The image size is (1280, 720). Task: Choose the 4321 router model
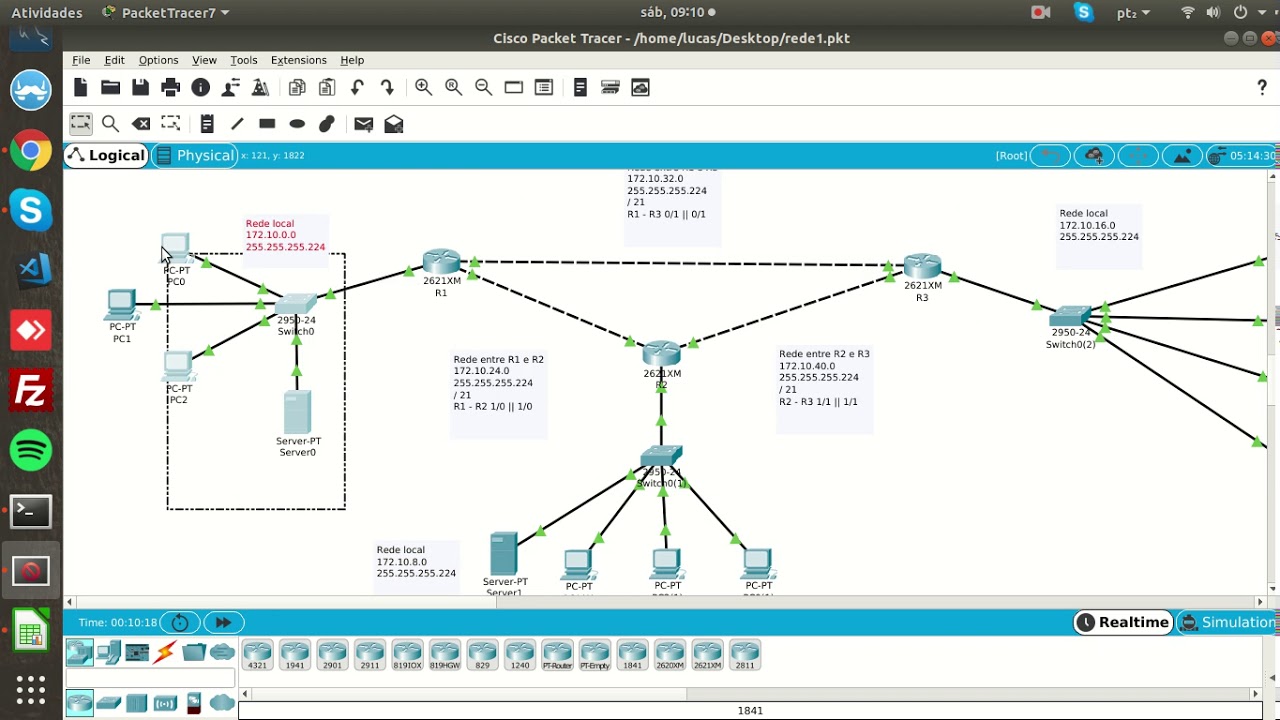coord(258,655)
